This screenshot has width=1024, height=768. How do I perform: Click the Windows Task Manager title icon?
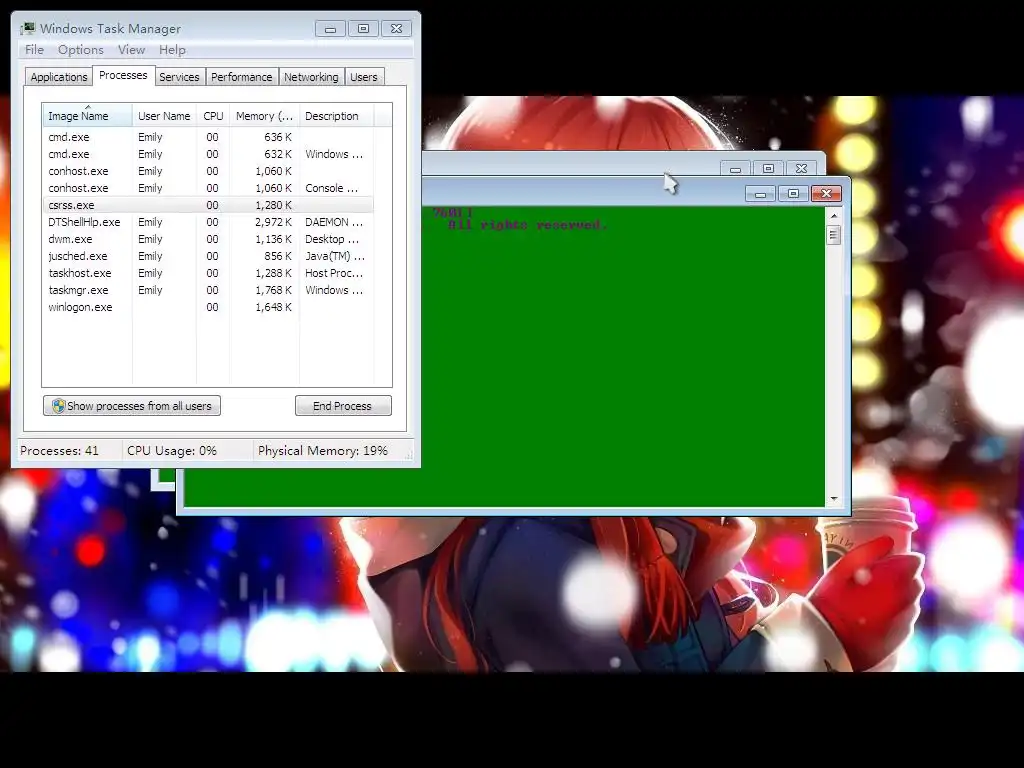point(27,28)
